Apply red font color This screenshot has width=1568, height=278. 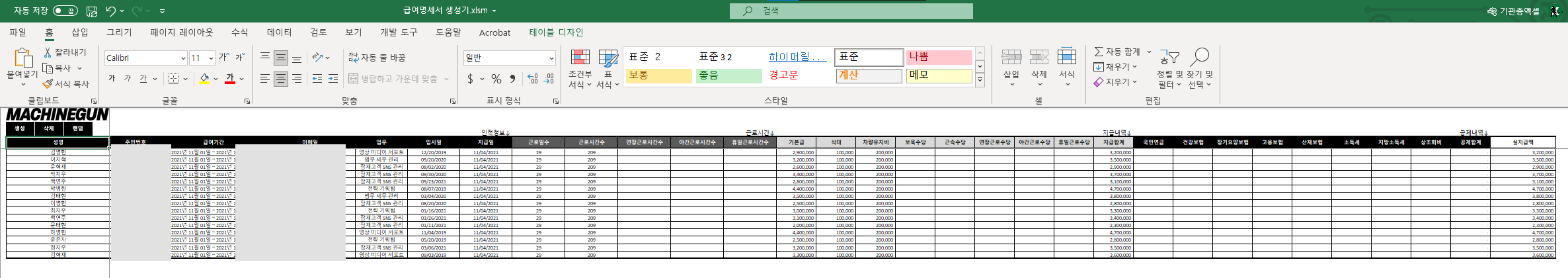[229, 79]
